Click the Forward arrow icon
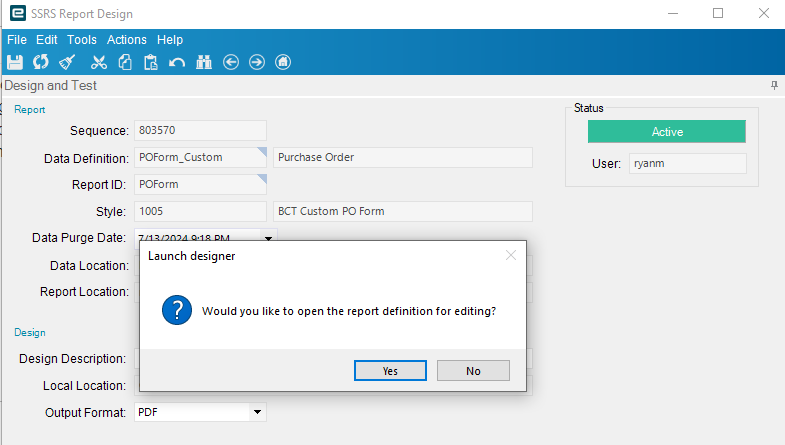Screen dimensions: 785x445 tap(257, 62)
